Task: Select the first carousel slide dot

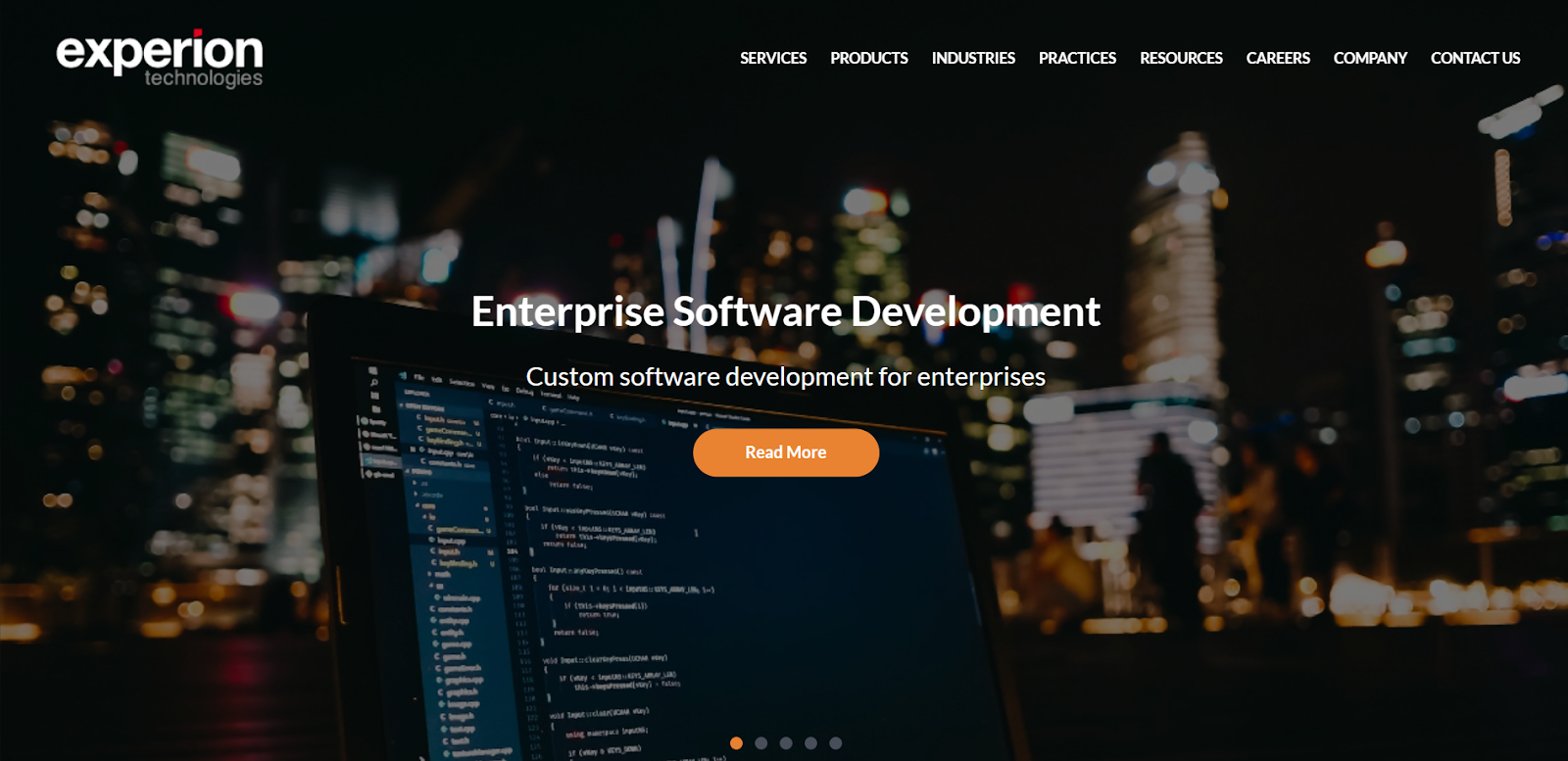Action: pos(736,743)
